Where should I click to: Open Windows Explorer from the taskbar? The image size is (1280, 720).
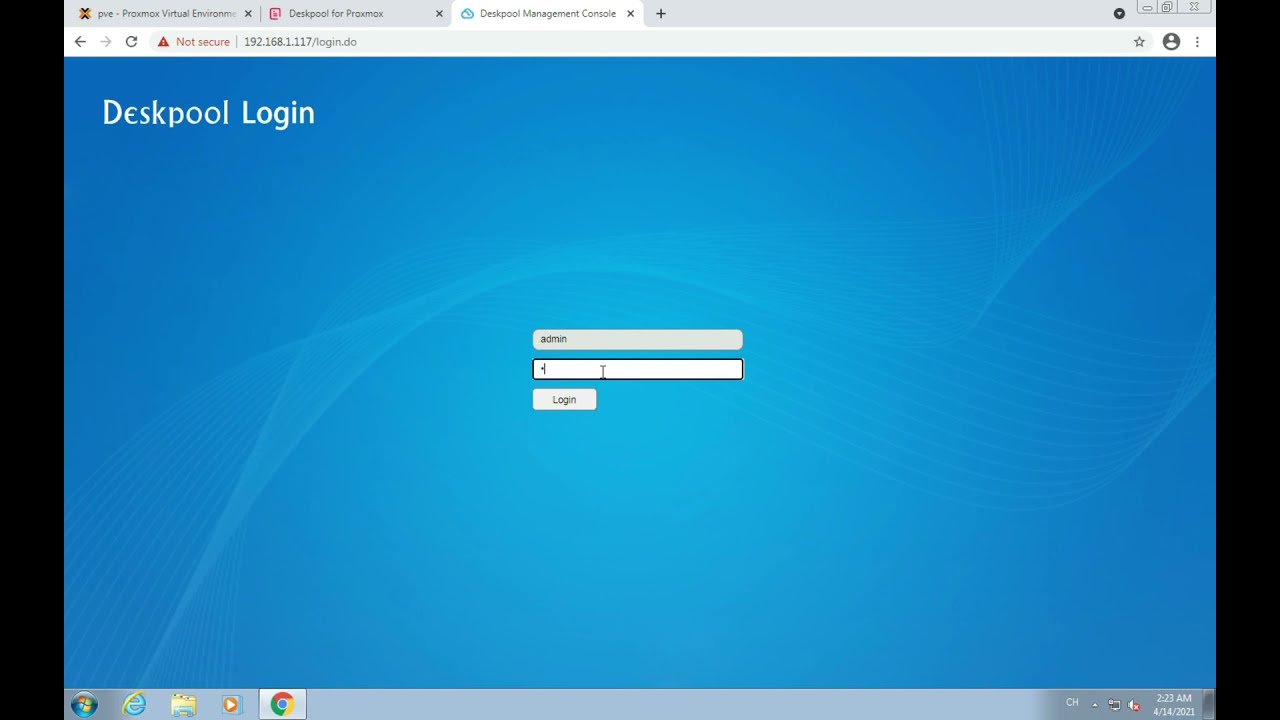coord(183,705)
